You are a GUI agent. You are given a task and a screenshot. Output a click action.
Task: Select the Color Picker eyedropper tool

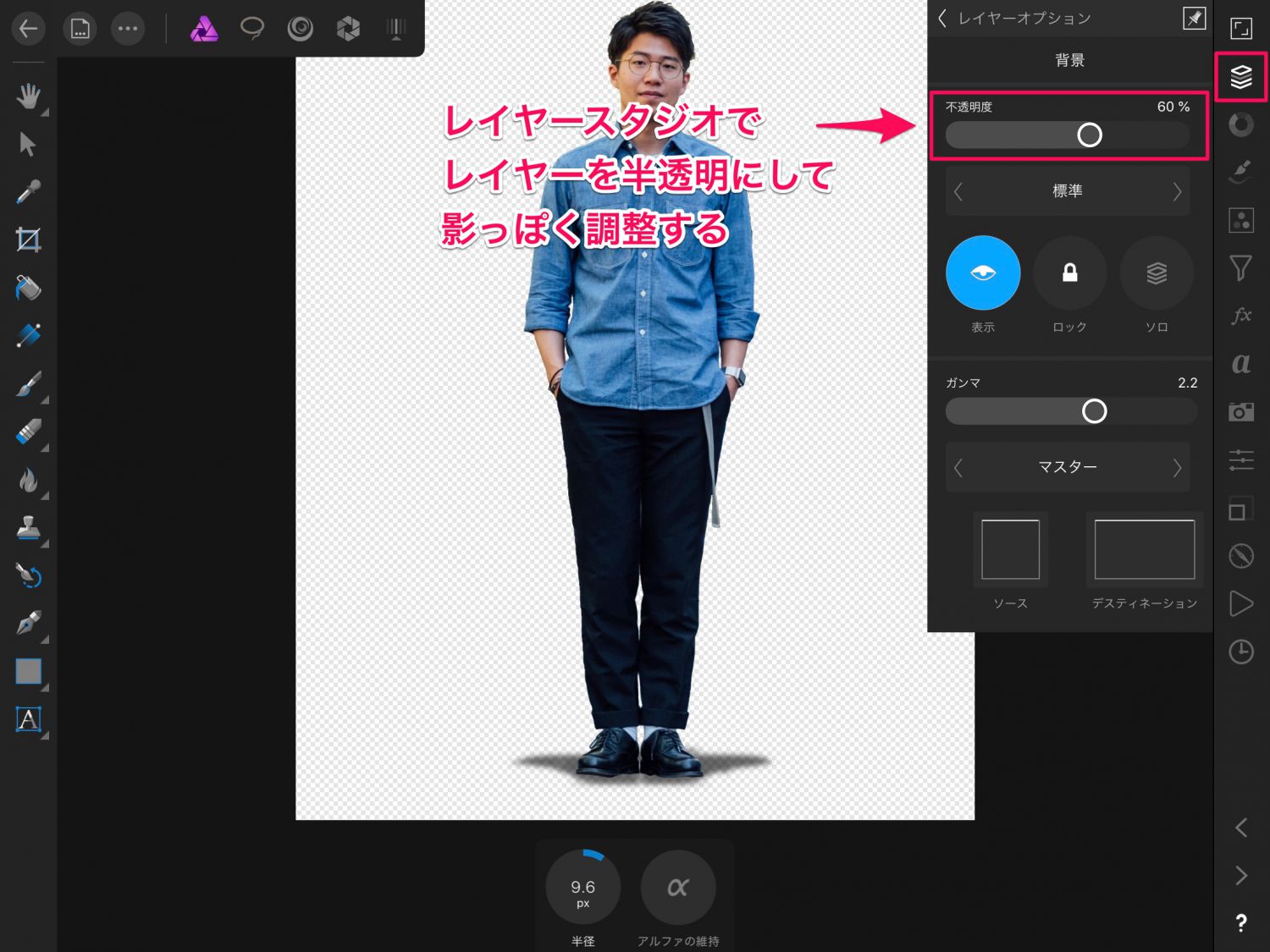28,193
